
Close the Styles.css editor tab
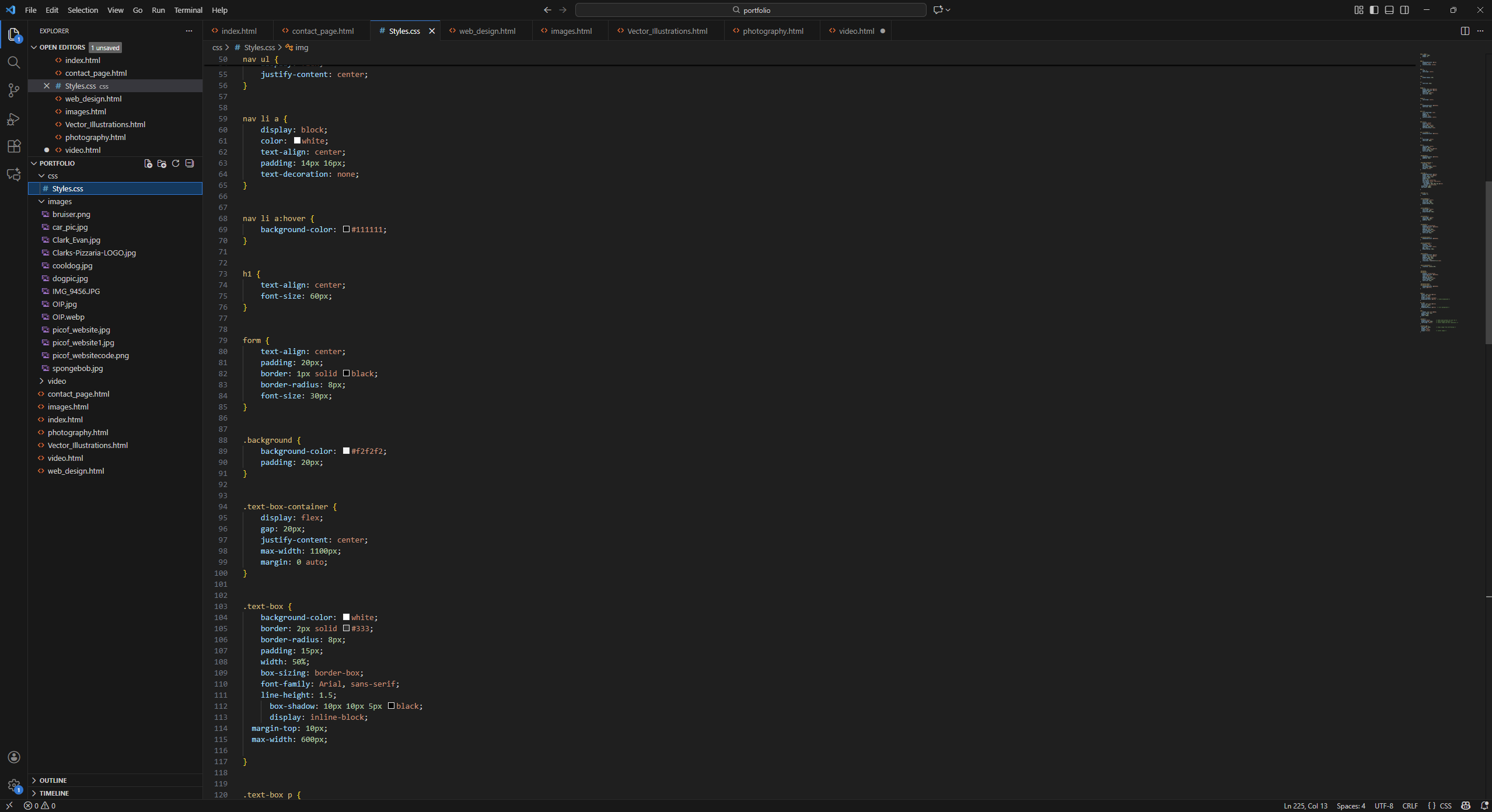click(432, 31)
